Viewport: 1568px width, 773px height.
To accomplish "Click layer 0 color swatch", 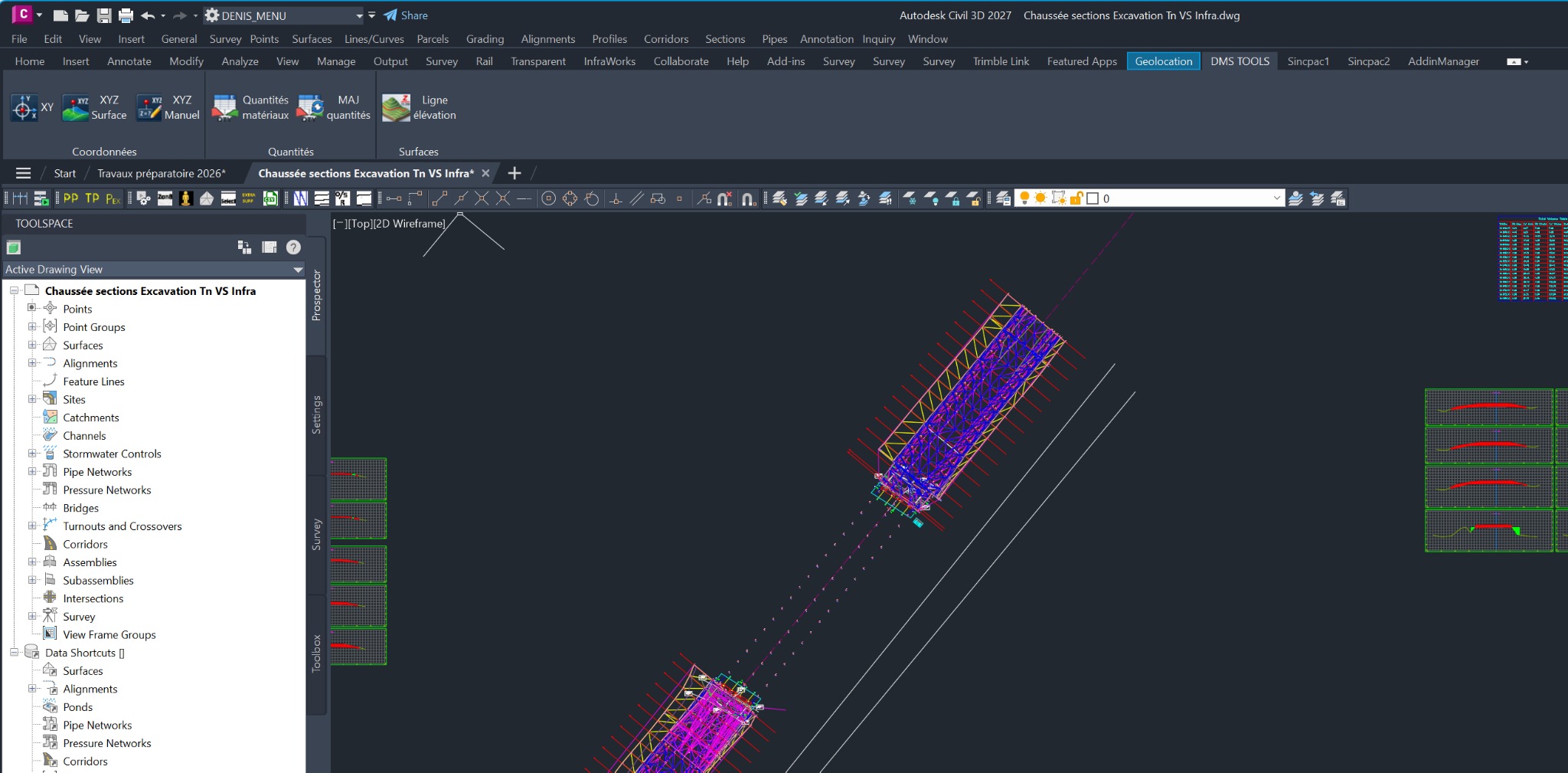I will point(1093,198).
